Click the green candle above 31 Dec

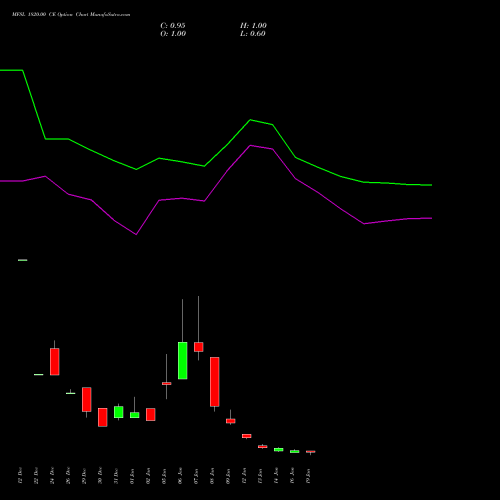click(x=119, y=412)
